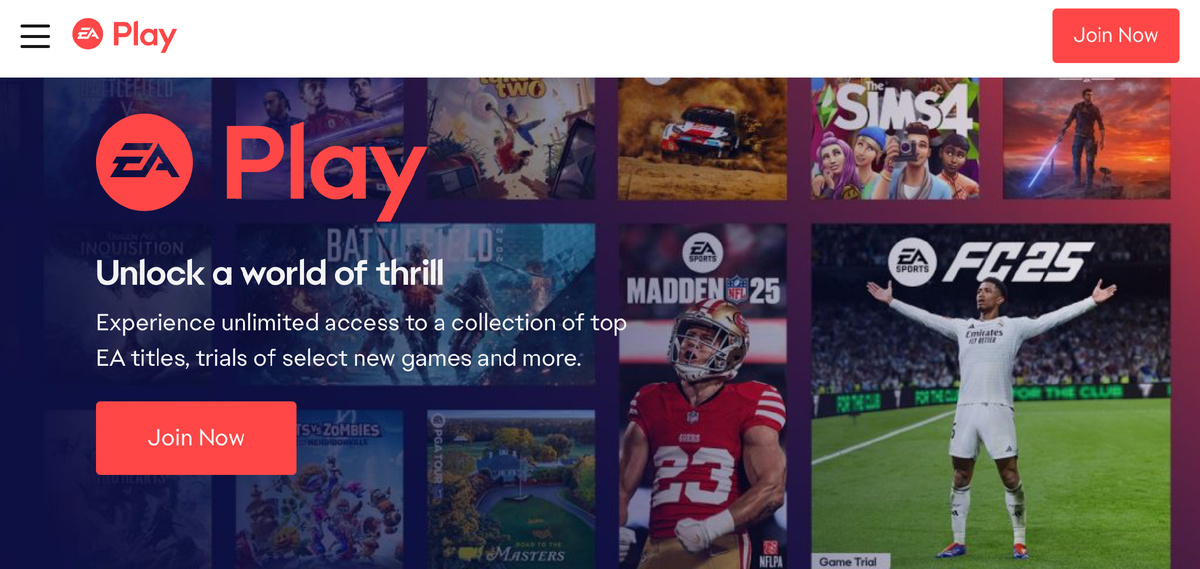Open the Madden NFL 25 cover
Image resolution: width=1200 pixels, height=569 pixels.
pos(703,396)
